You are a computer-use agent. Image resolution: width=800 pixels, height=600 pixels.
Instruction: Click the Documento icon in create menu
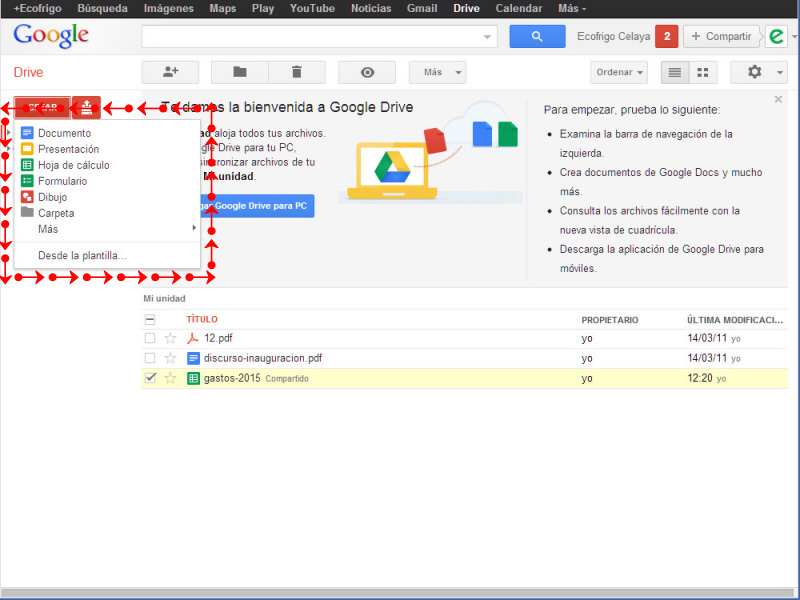click(x=27, y=133)
